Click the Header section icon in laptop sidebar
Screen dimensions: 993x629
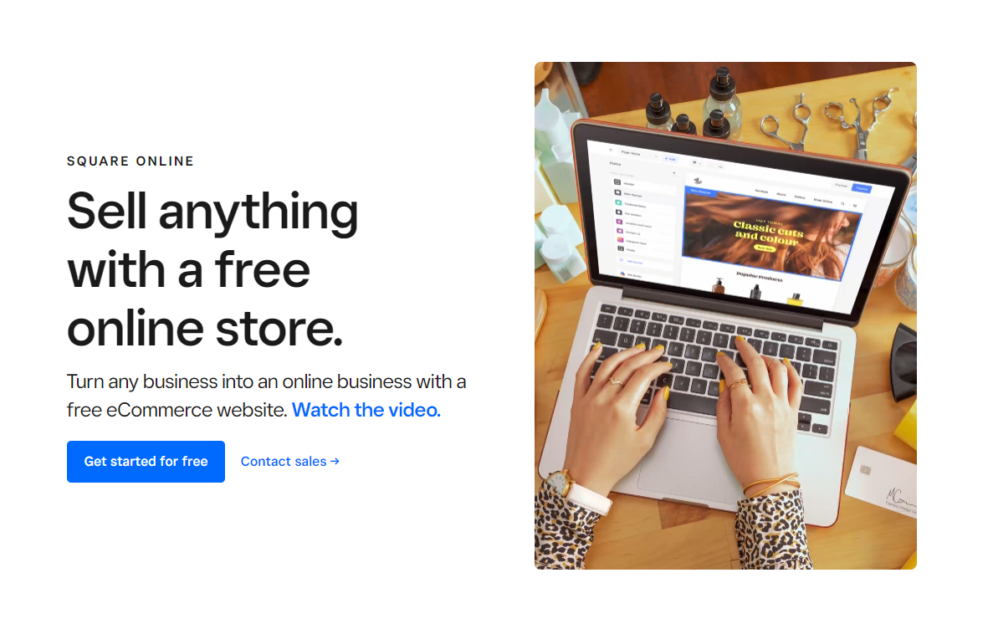pos(617,182)
